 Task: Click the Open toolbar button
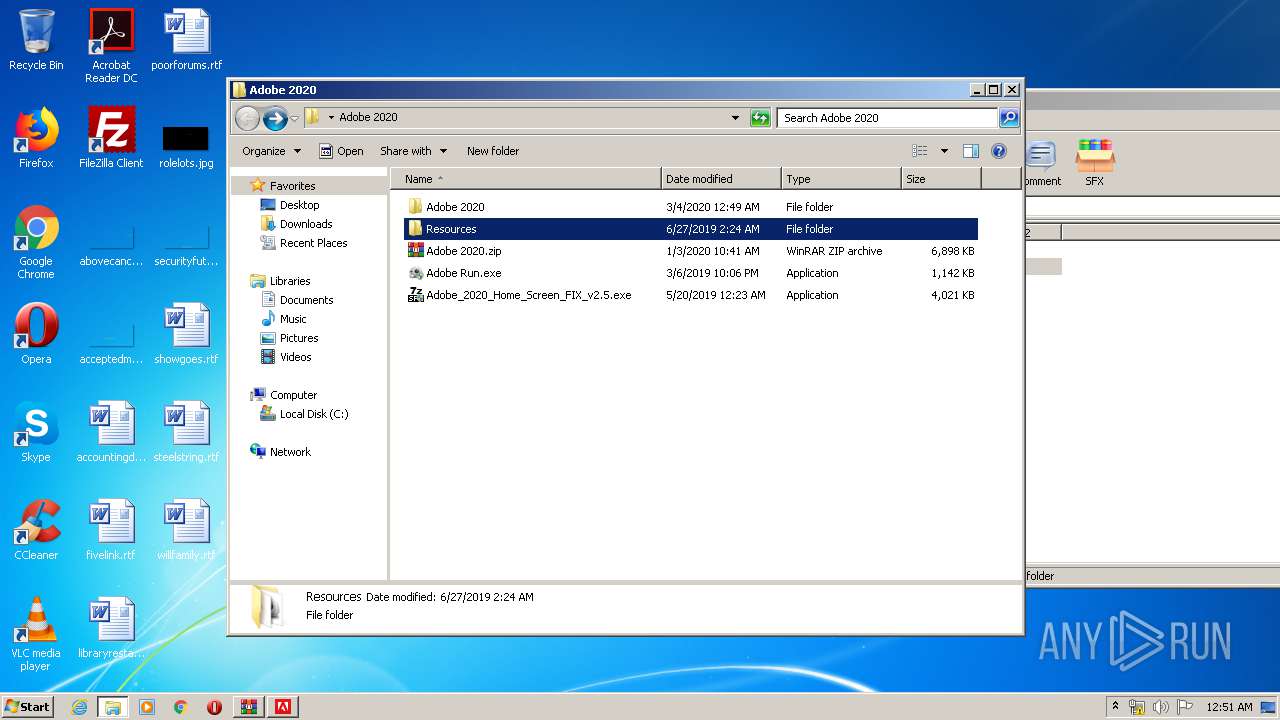coord(341,151)
